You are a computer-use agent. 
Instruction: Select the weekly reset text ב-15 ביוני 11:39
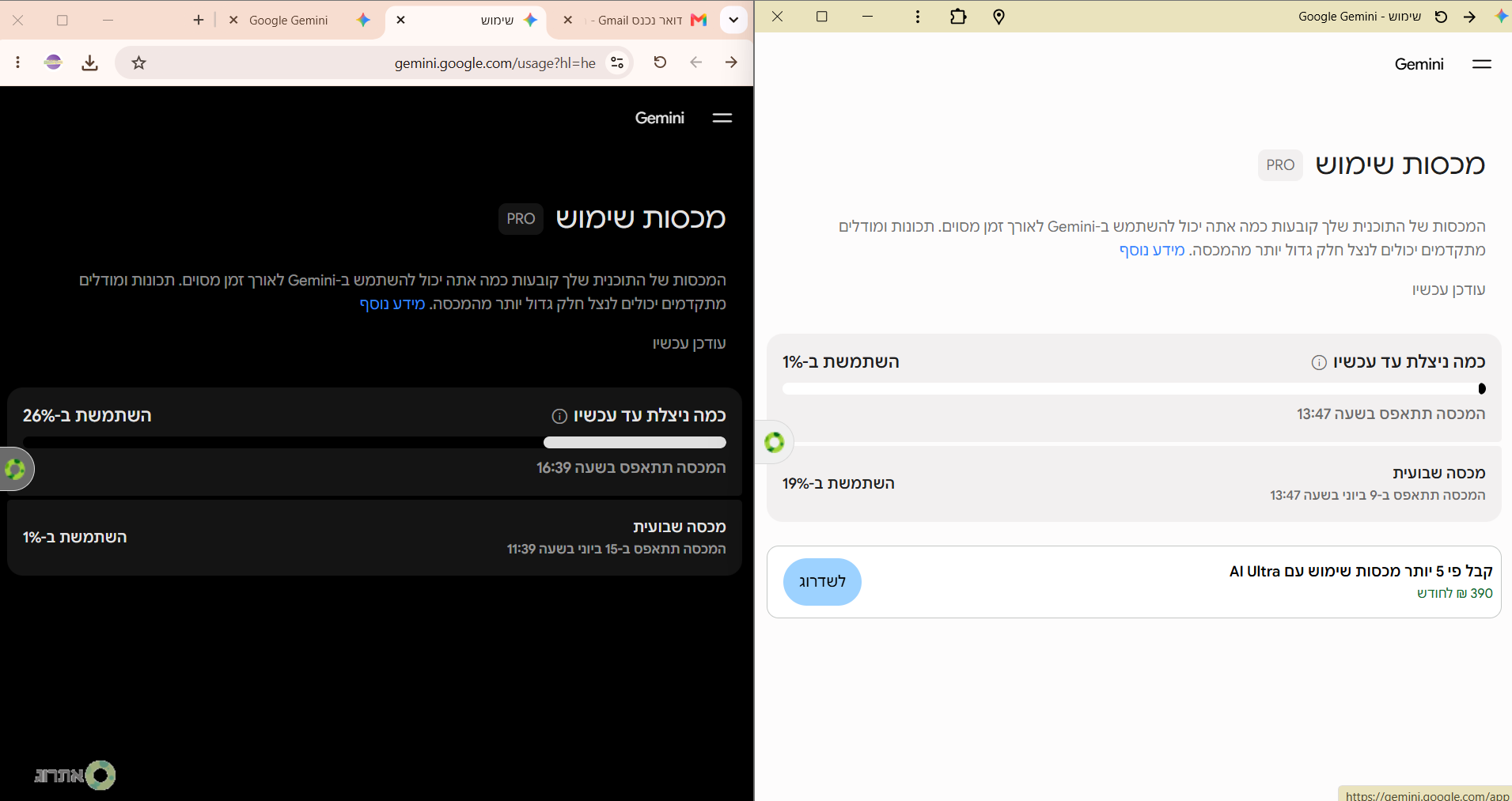coord(616,549)
